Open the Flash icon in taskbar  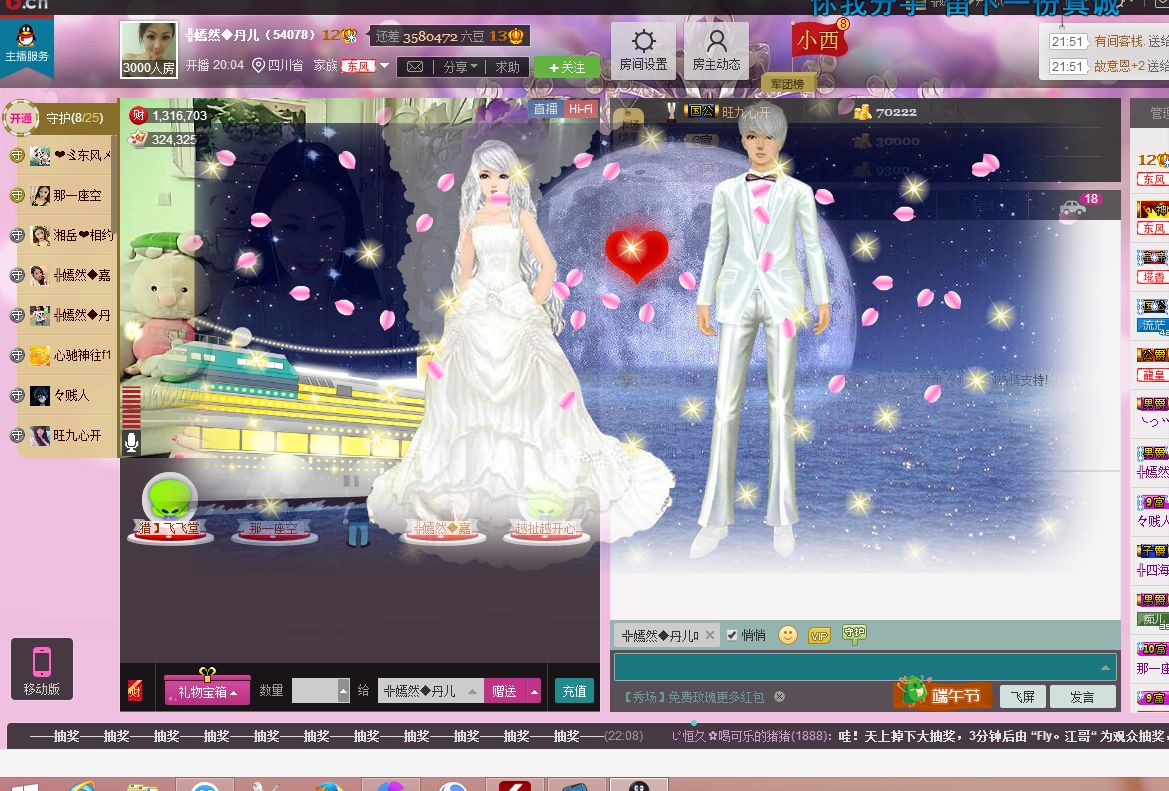[x=514, y=785]
